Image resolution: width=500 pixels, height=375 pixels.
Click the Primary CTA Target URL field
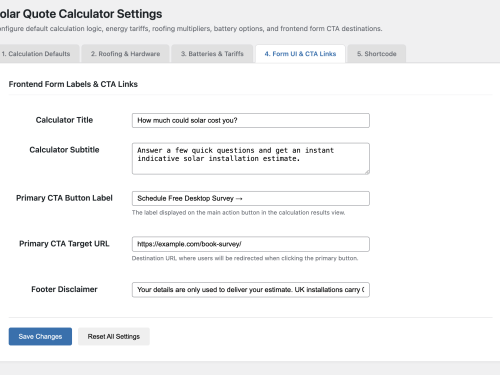(x=251, y=244)
